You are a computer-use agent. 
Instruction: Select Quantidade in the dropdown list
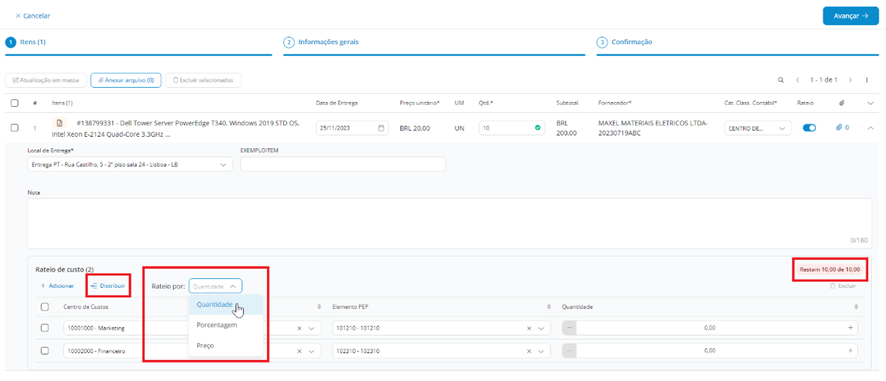click(x=226, y=304)
